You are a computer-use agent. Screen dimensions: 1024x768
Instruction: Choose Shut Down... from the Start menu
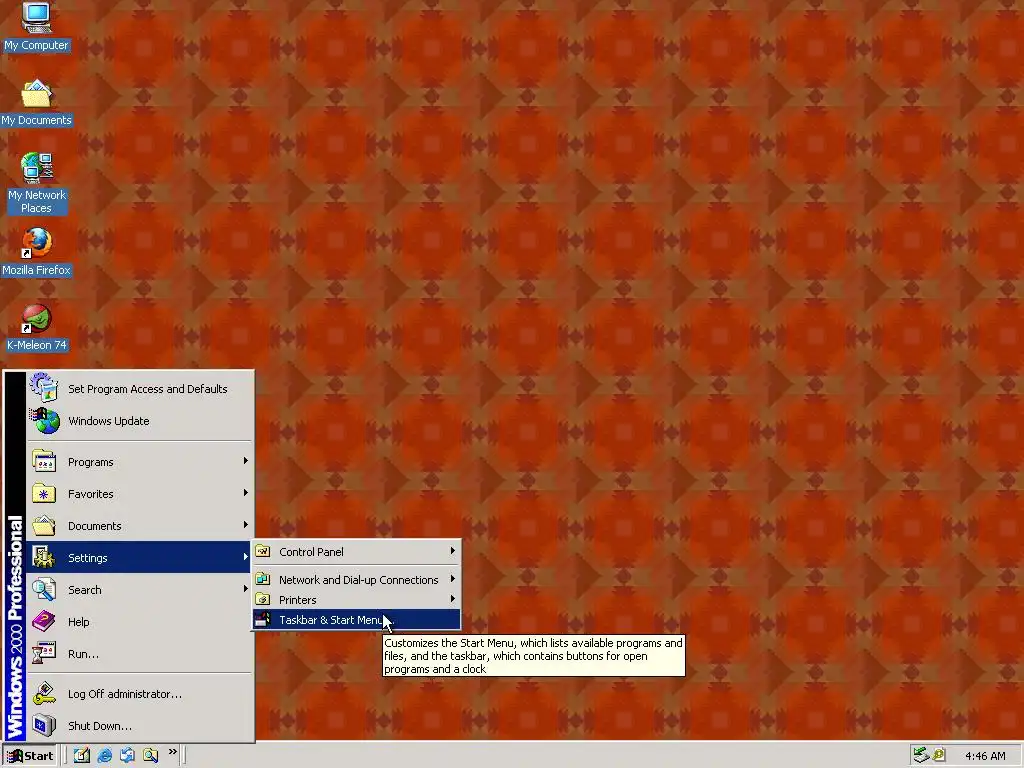click(139, 726)
